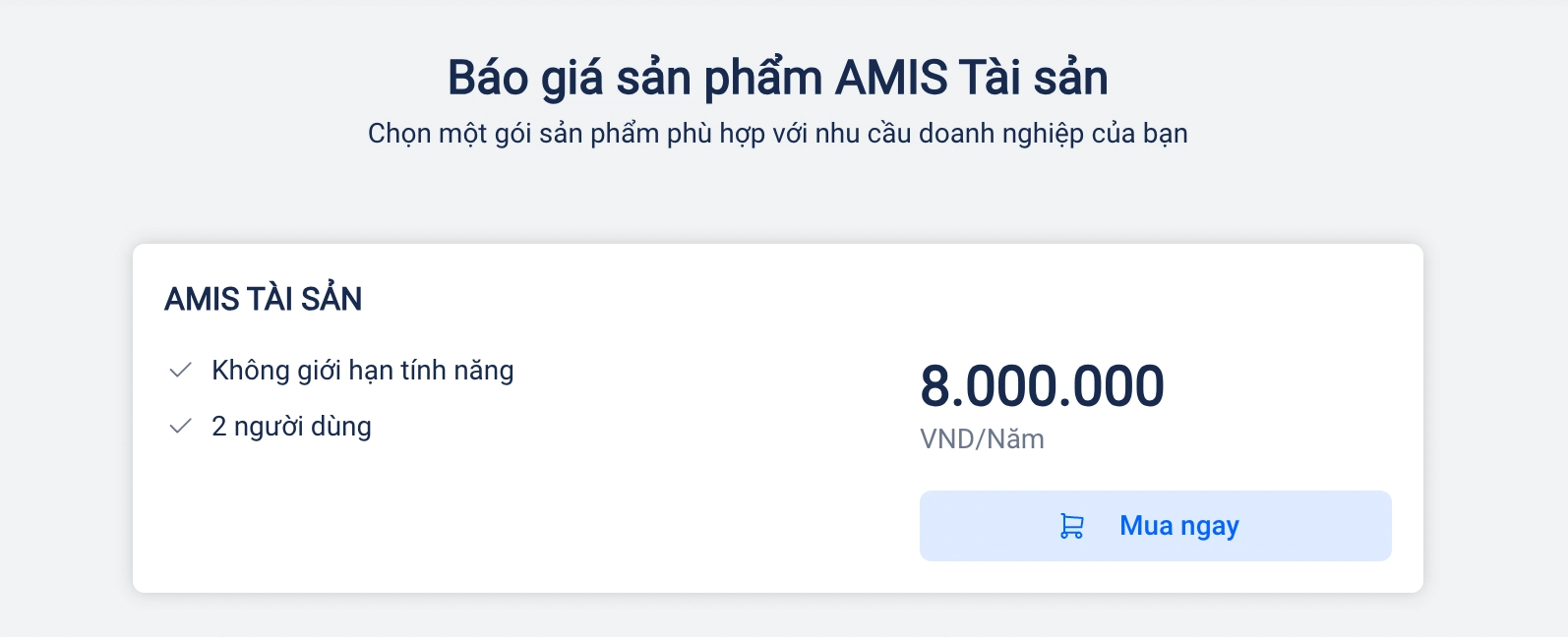Click the checkmark icon next to 2 người dùng
Image resolution: width=1568 pixels, height=637 pixels.
click(180, 427)
